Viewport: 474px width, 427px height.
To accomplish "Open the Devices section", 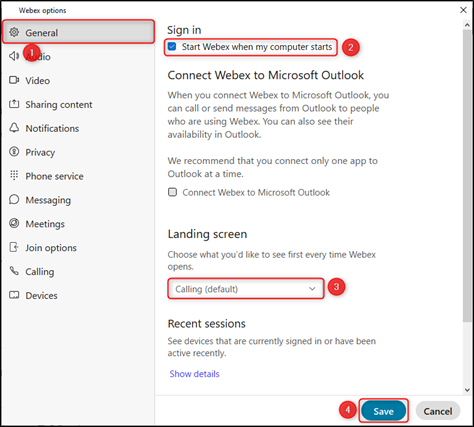I will pyautogui.click(x=79, y=295).
